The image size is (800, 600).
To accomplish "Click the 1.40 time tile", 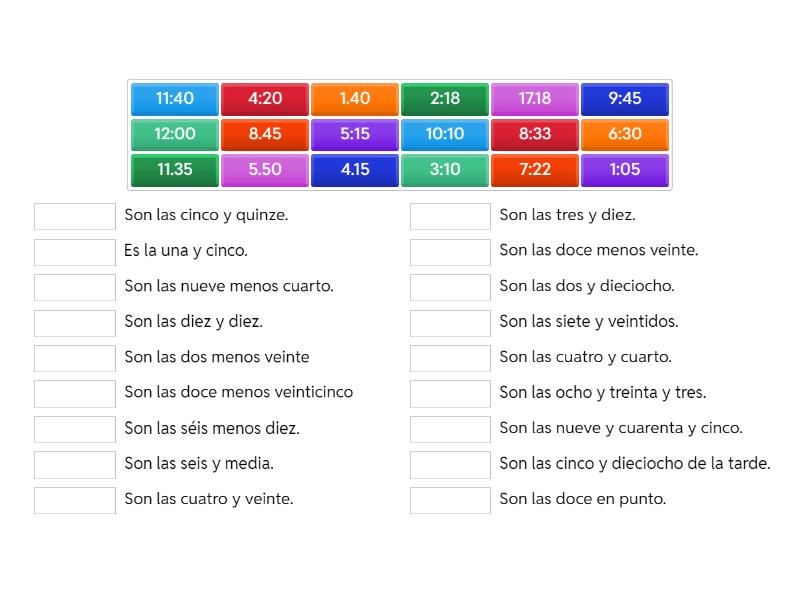I will pyautogui.click(x=355, y=99).
